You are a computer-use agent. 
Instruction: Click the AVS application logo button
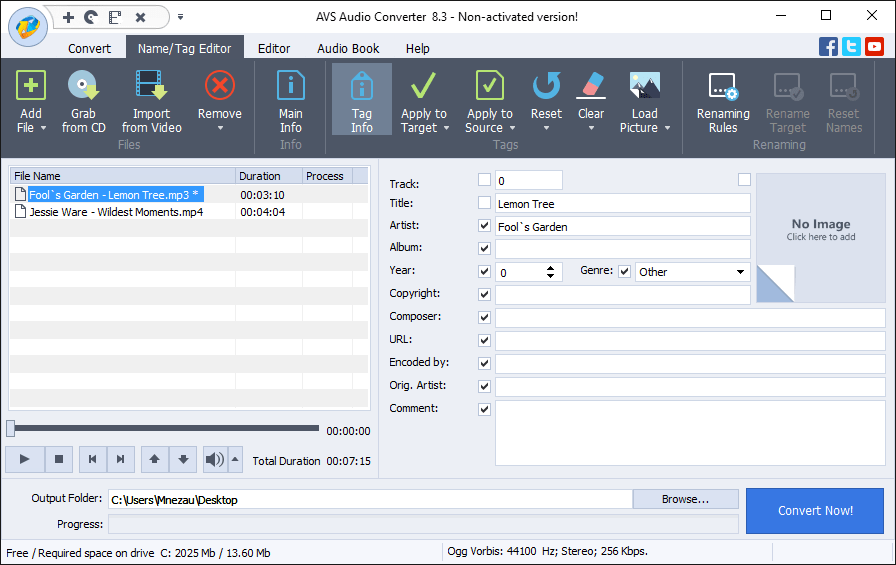[27, 27]
